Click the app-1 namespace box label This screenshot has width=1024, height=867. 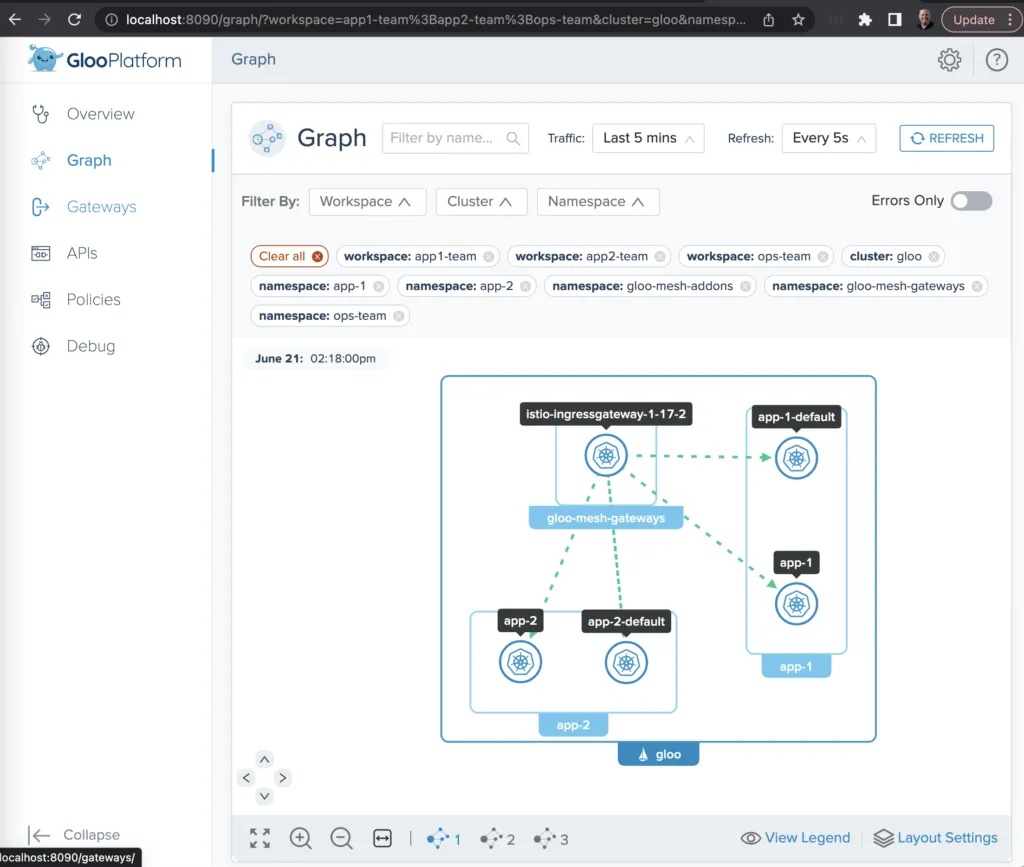pyautogui.click(x=796, y=667)
